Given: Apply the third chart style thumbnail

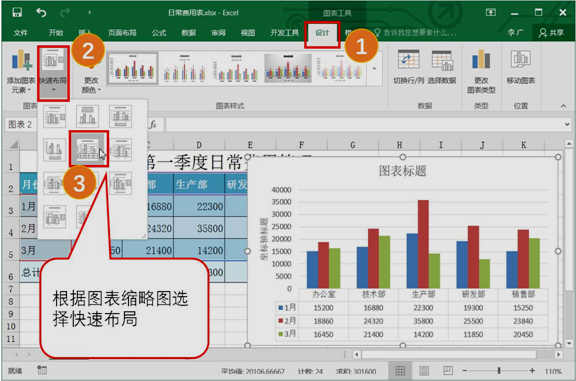Looking at the screenshot, I should [x=236, y=68].
